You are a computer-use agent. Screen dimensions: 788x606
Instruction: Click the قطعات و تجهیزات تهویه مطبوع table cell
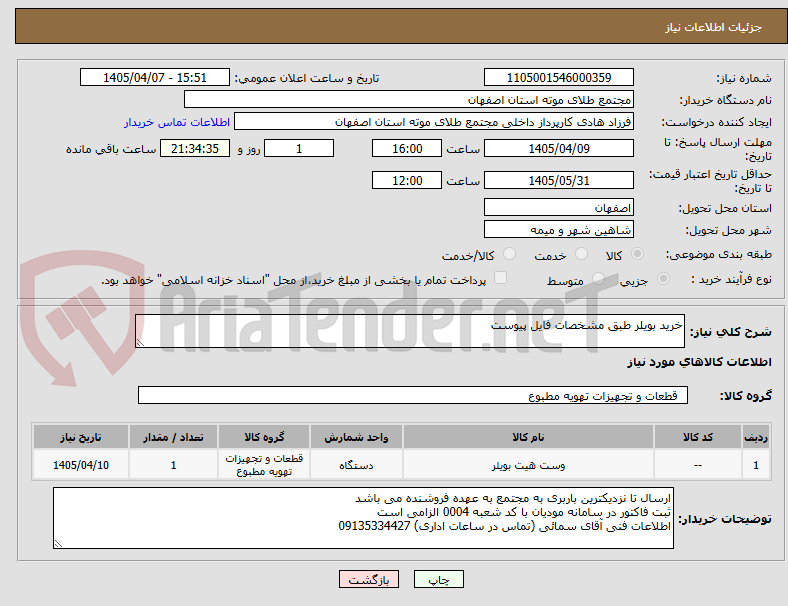264,465
